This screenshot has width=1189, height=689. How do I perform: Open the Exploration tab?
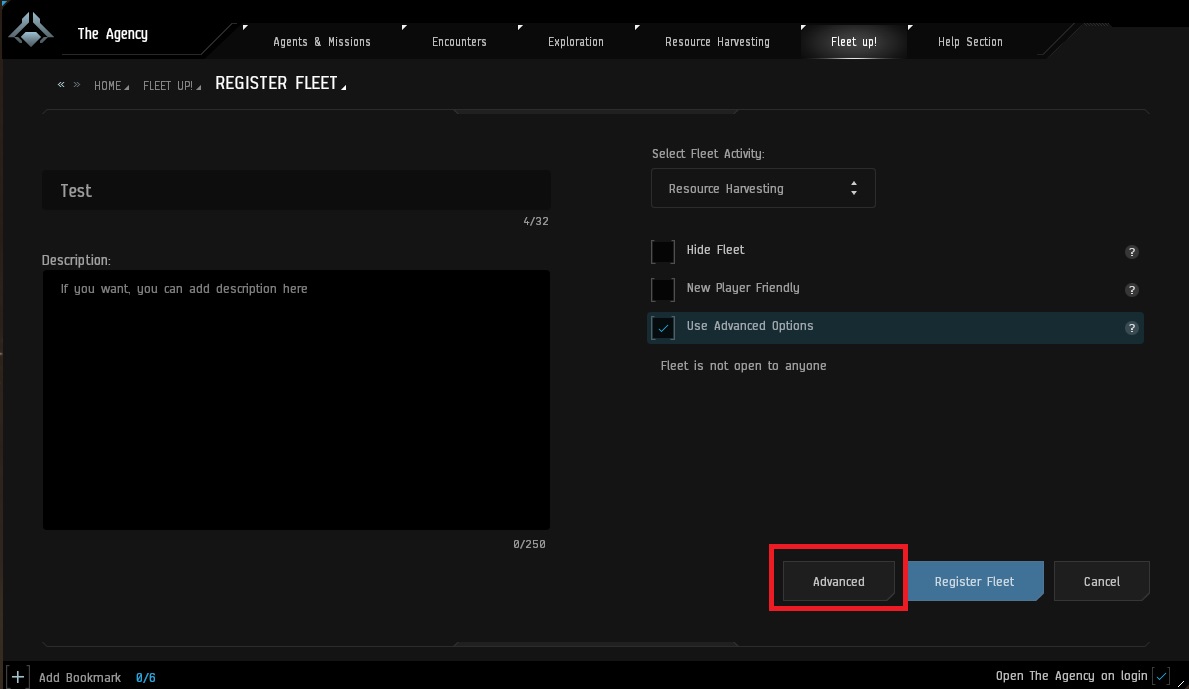coord(576,42)
